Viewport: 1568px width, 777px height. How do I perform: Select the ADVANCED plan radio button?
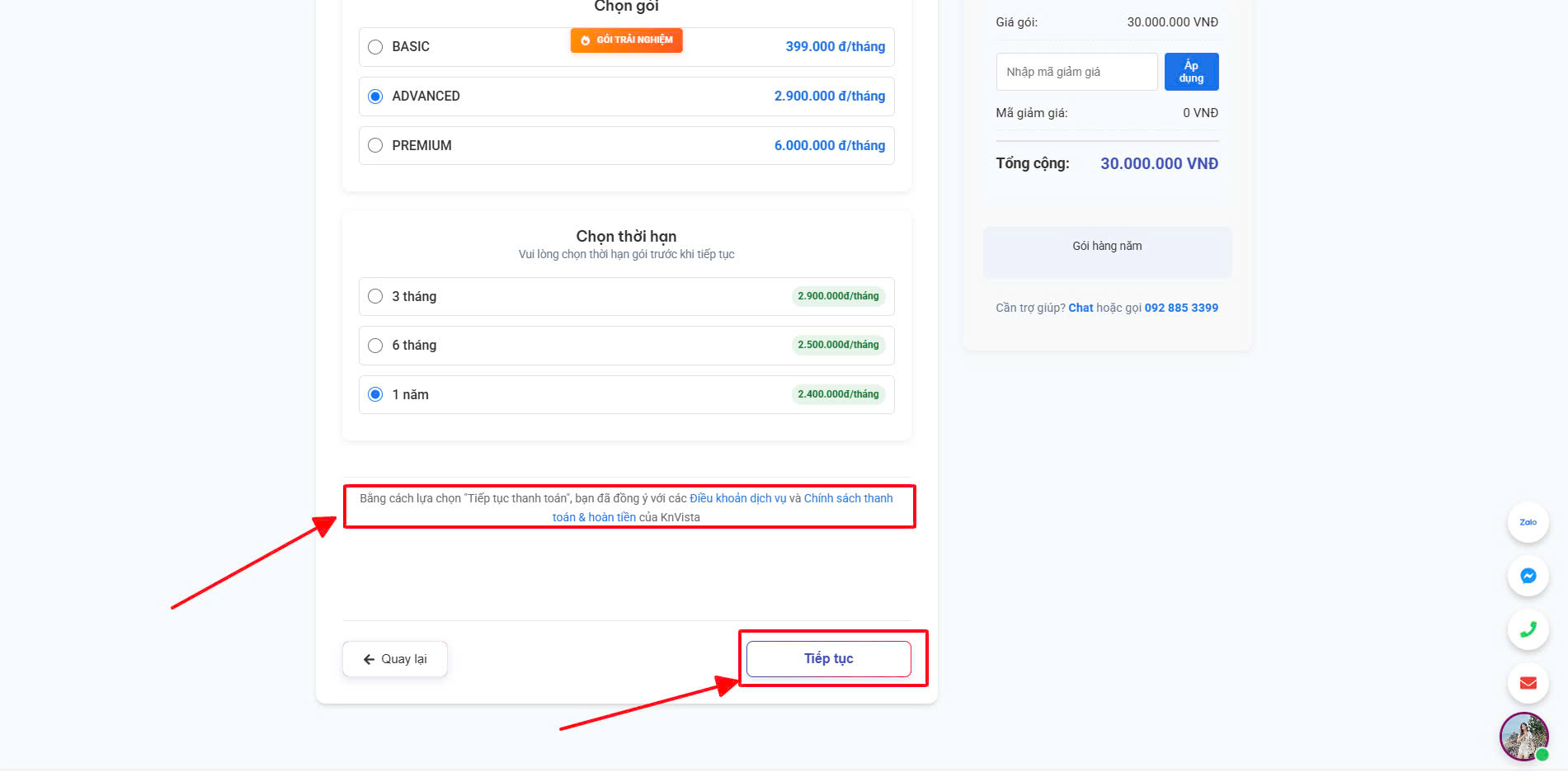click(x=375, y=97)
